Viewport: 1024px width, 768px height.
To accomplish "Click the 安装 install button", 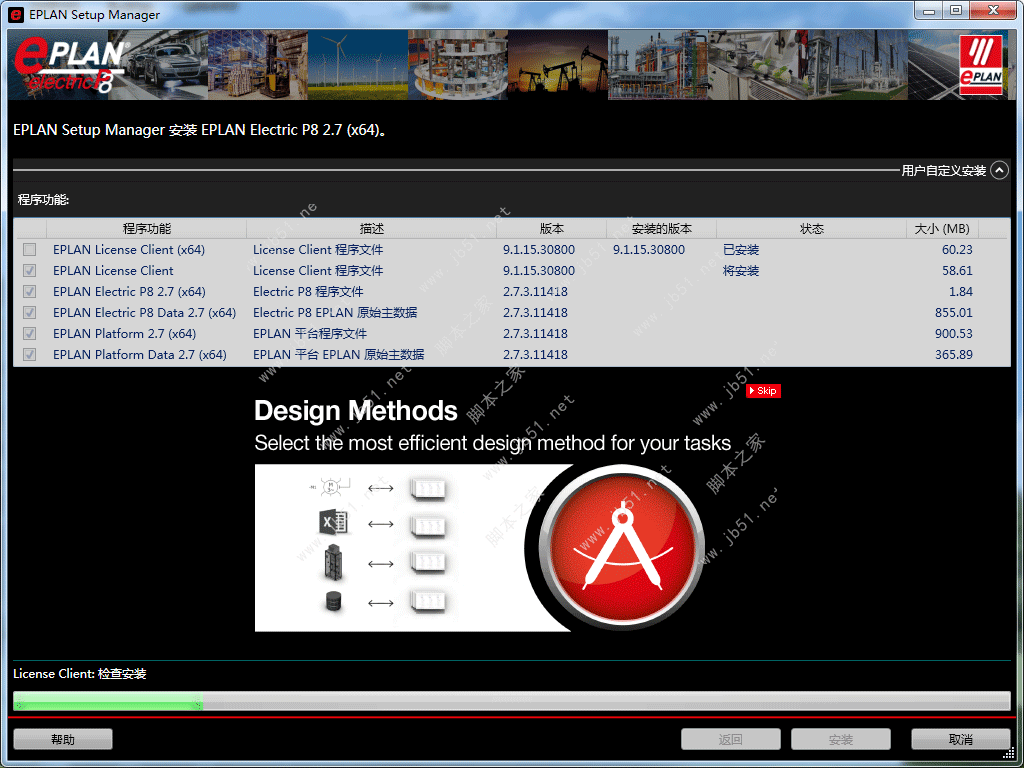I will (x=840, y=739).
